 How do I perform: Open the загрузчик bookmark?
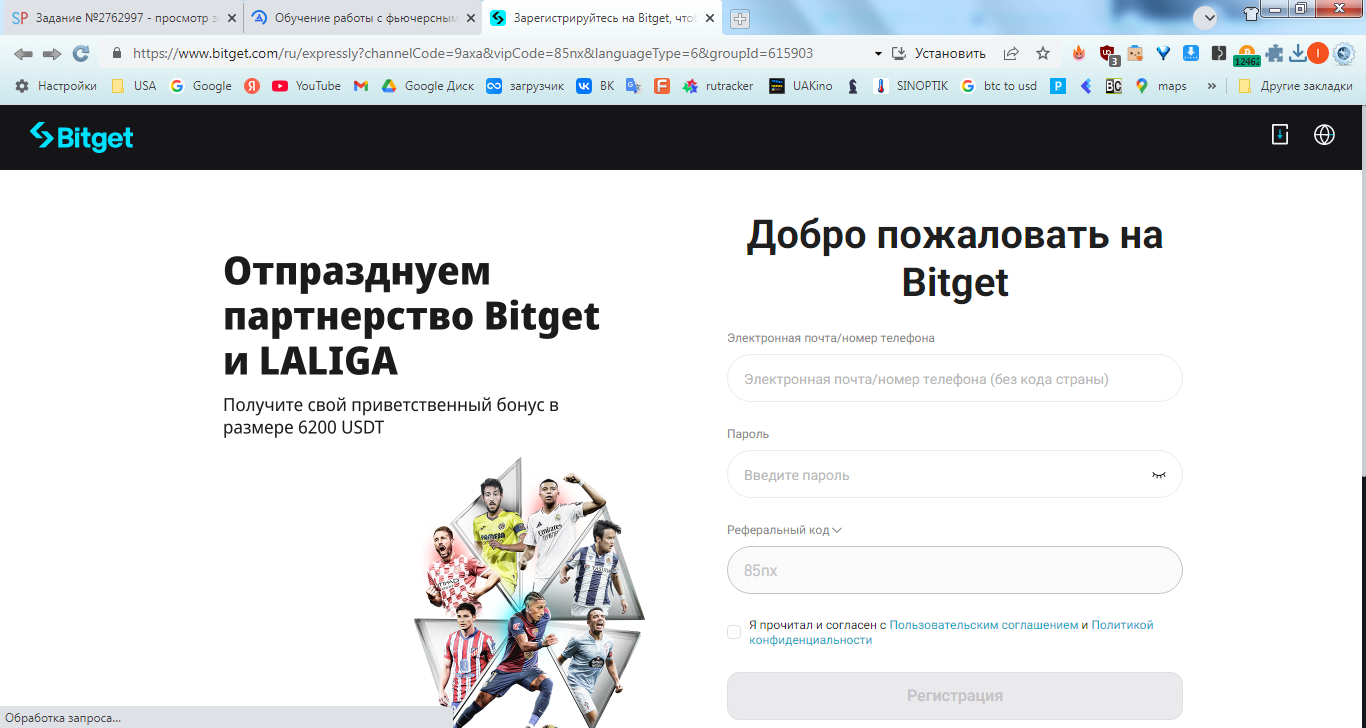click(526, 86)
